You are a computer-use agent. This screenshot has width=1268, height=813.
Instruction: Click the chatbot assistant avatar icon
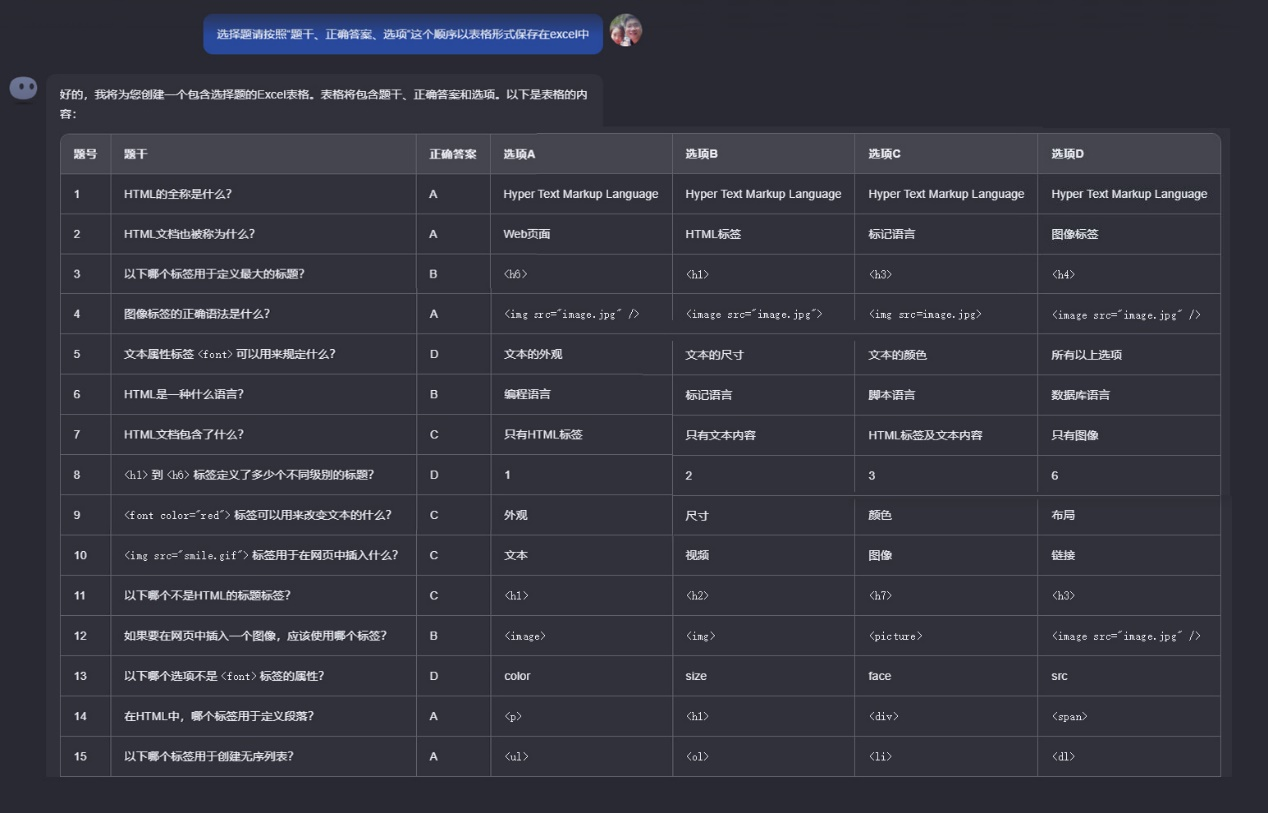pos(23,88)
